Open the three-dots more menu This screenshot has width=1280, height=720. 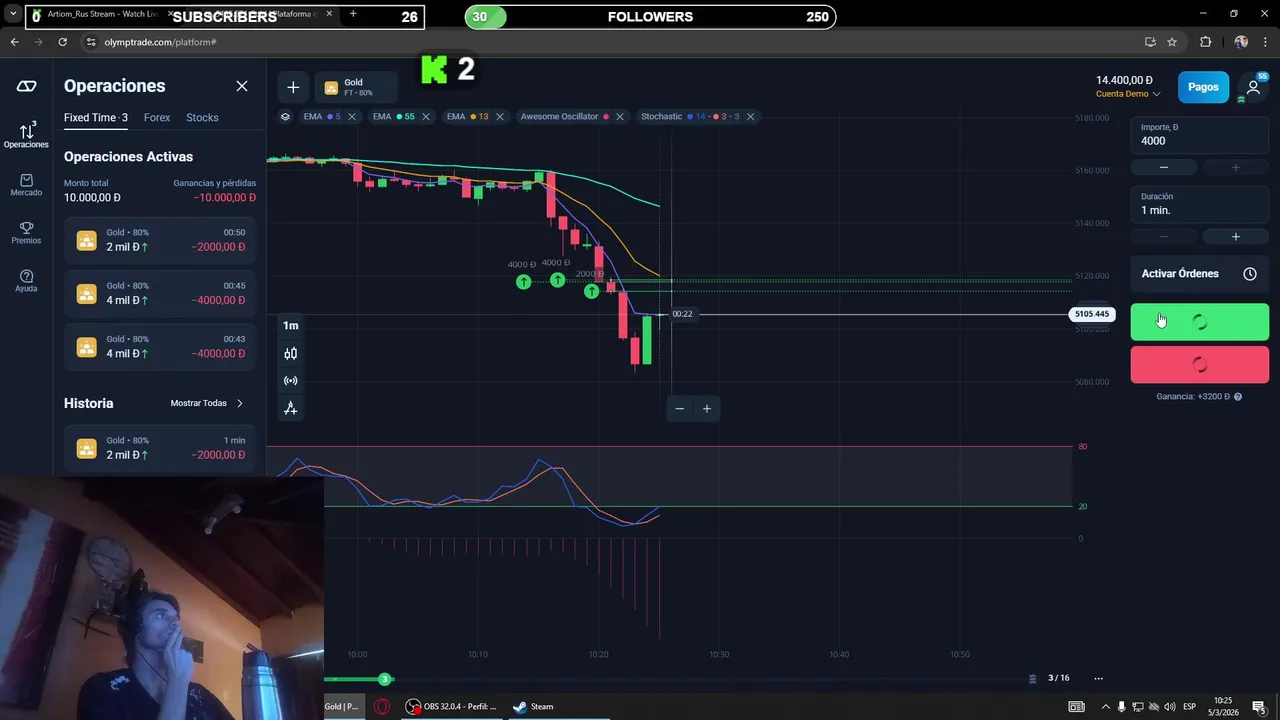1098,678
